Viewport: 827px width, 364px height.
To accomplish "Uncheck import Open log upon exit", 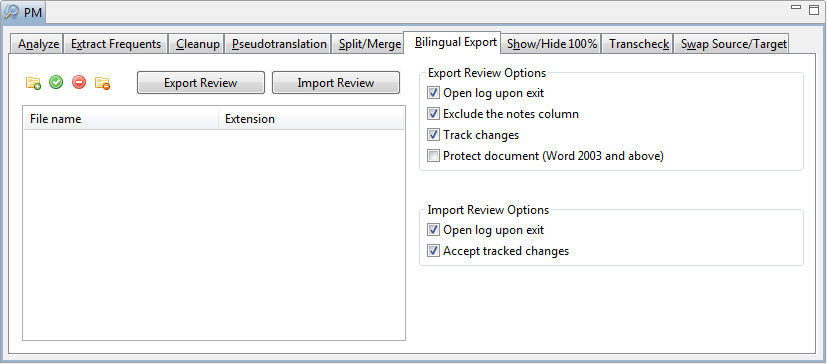I will (434, 230).
